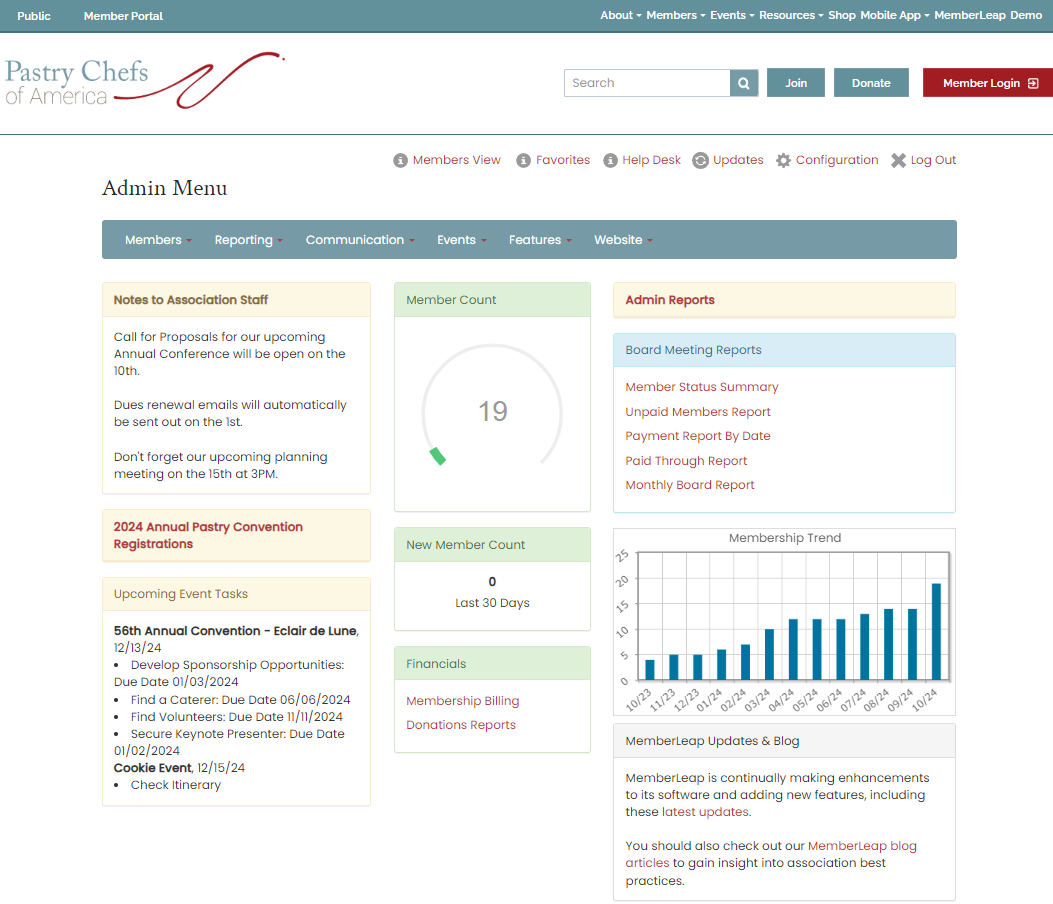Open 2024 Annual Pastry Convention Registrations link

[208, 535]
